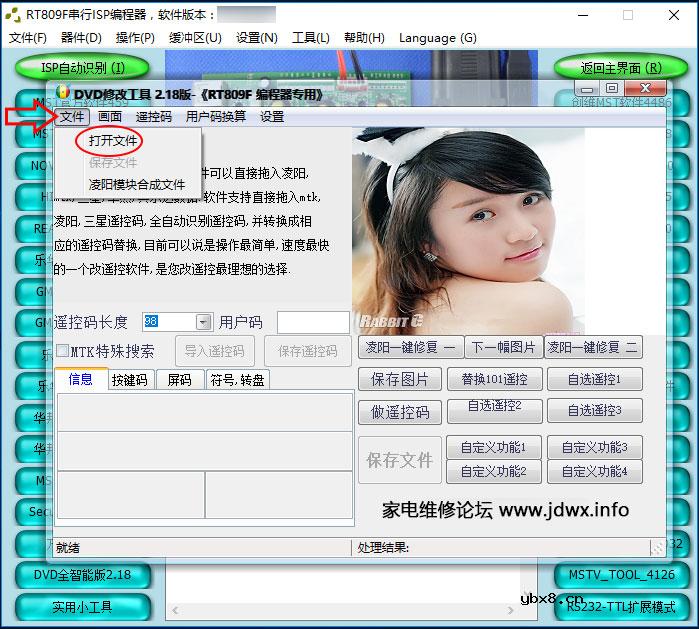Click the 就绪 status text
699x629 pixels.
[x=68, y=548]
